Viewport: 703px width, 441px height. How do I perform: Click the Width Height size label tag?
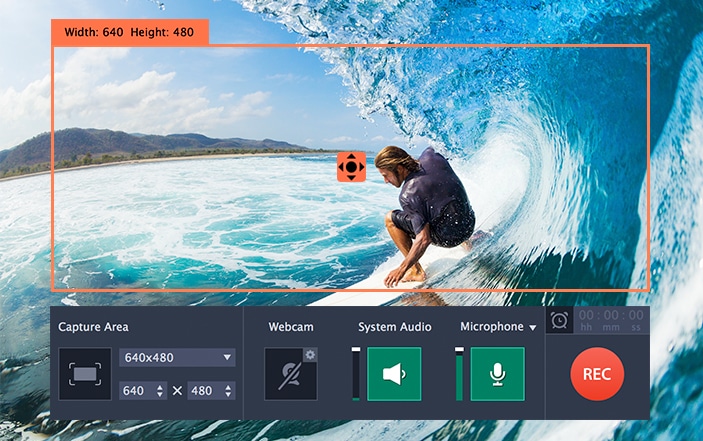[130, 32]
